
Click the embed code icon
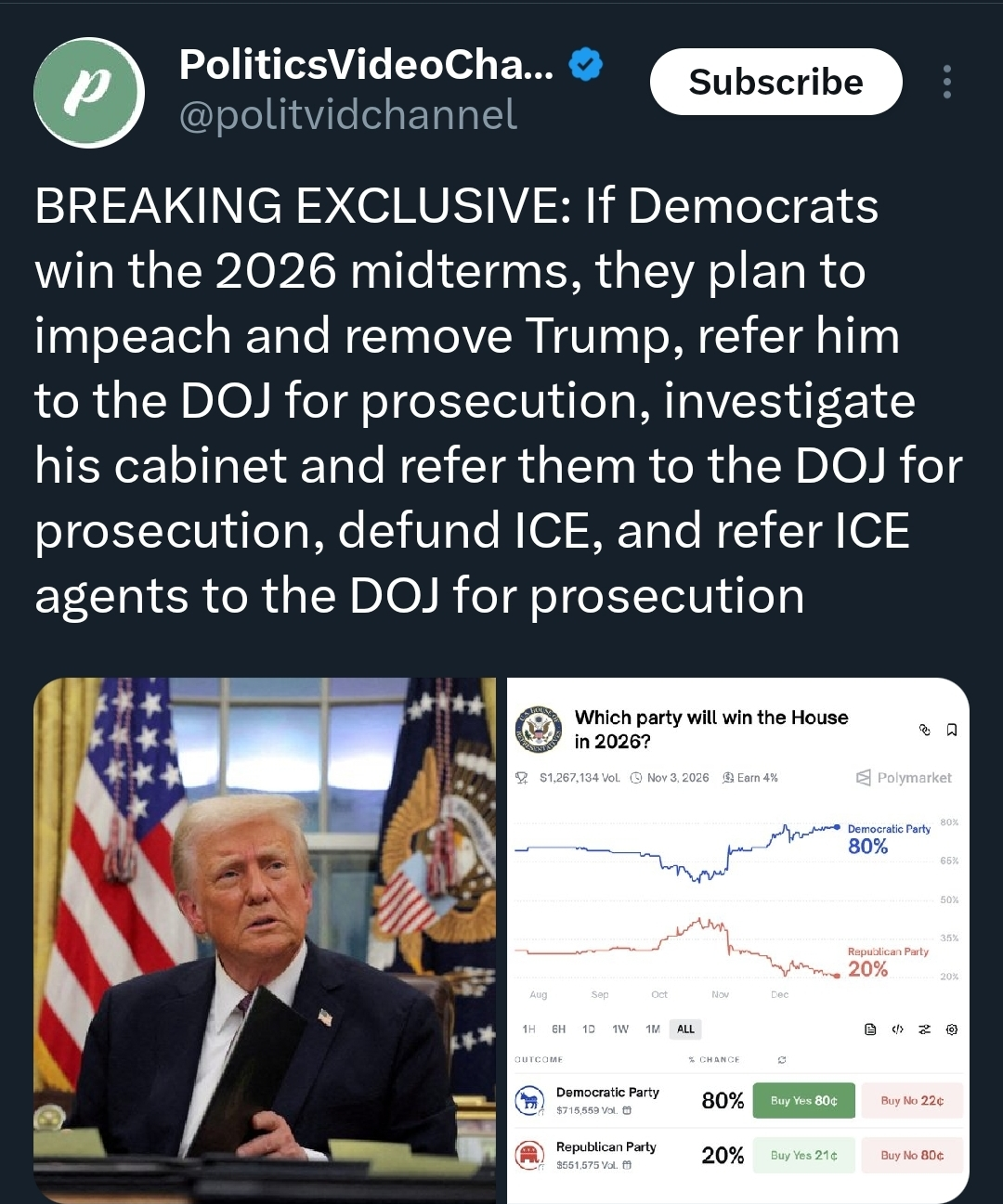tap(897, 1029)
